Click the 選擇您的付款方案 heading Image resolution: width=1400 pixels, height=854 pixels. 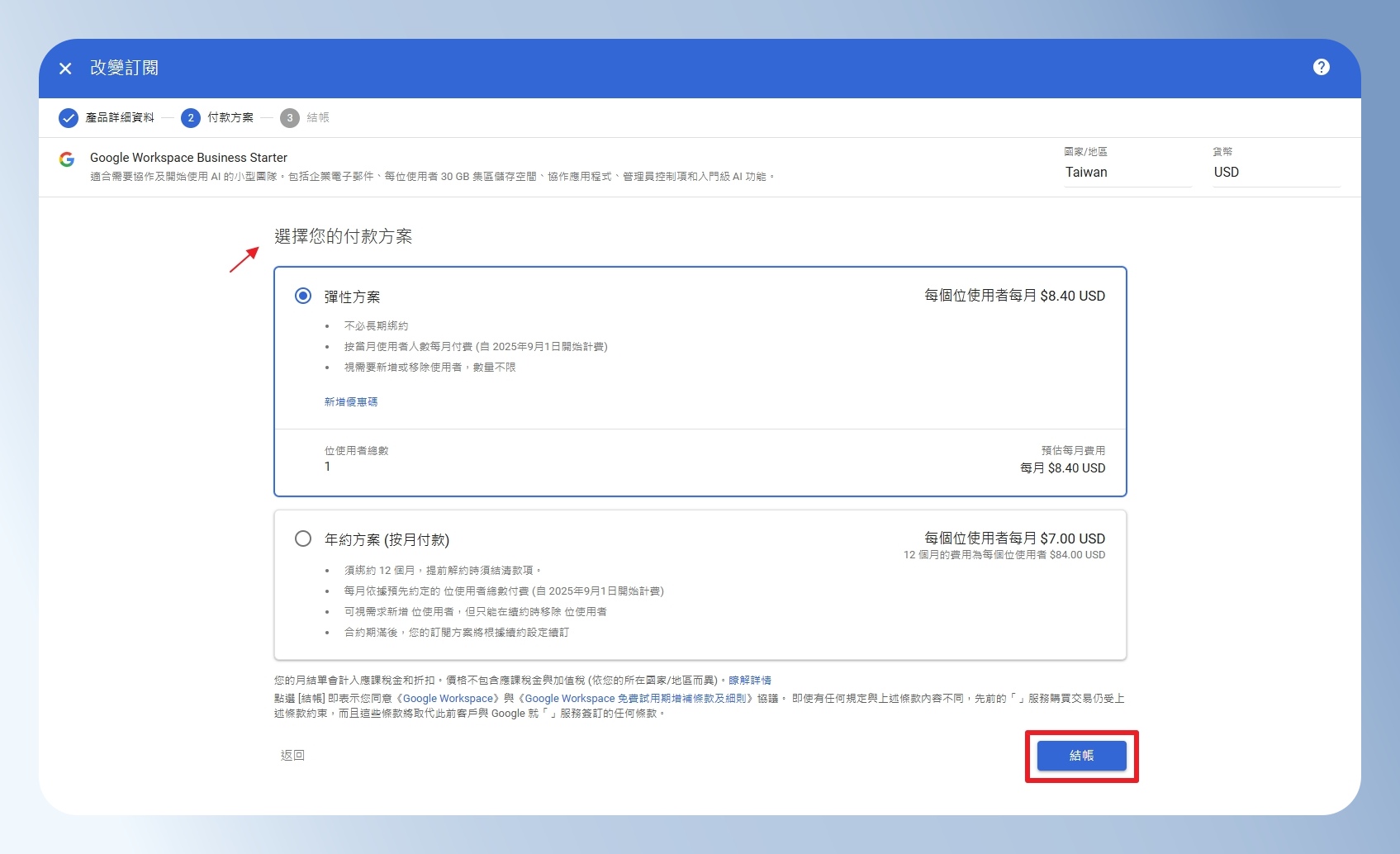[344, 237]
